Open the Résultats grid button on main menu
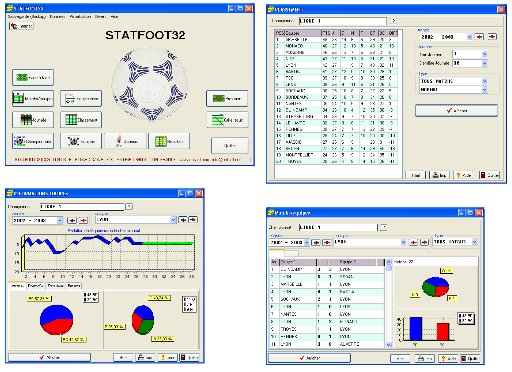This screenshot has height=372, width=512. point(169,141)
